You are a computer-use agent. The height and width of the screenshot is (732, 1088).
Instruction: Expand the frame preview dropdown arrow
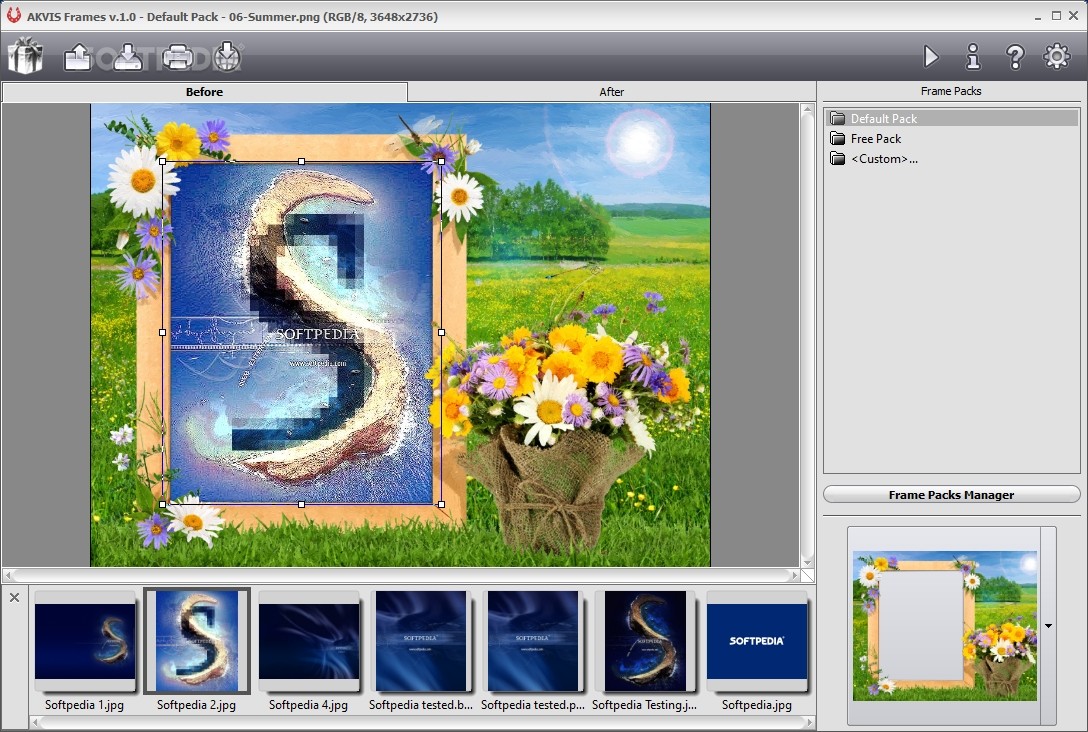pos(1048,626)
